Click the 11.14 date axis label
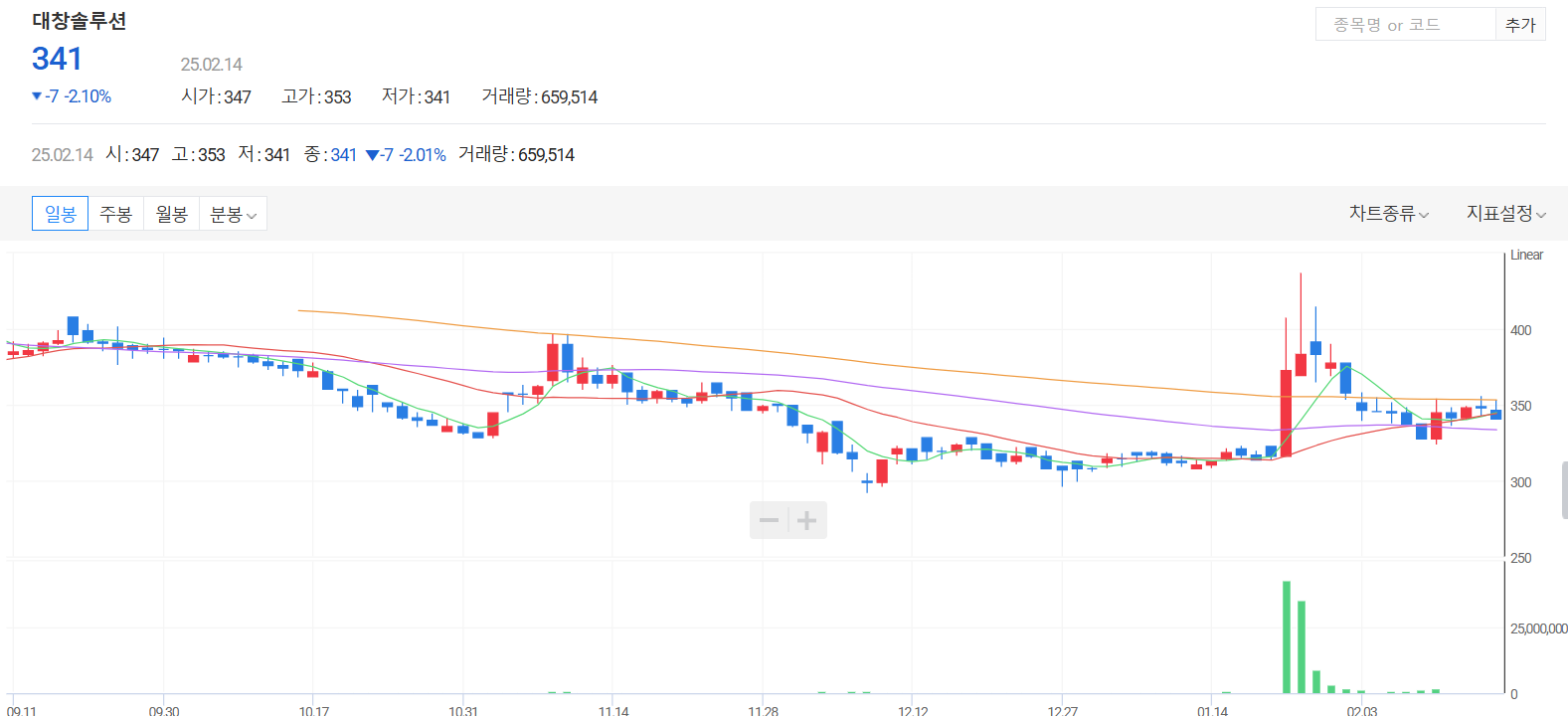This screenshot has height=718, width=1568. pos(613,711)
